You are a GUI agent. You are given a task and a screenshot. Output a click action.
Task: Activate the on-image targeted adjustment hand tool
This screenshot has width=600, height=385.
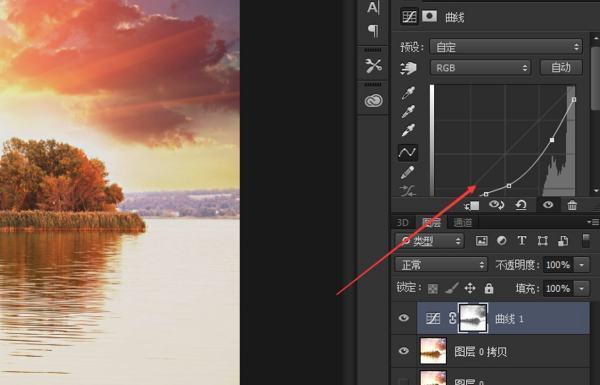click(x=408, y=68)
